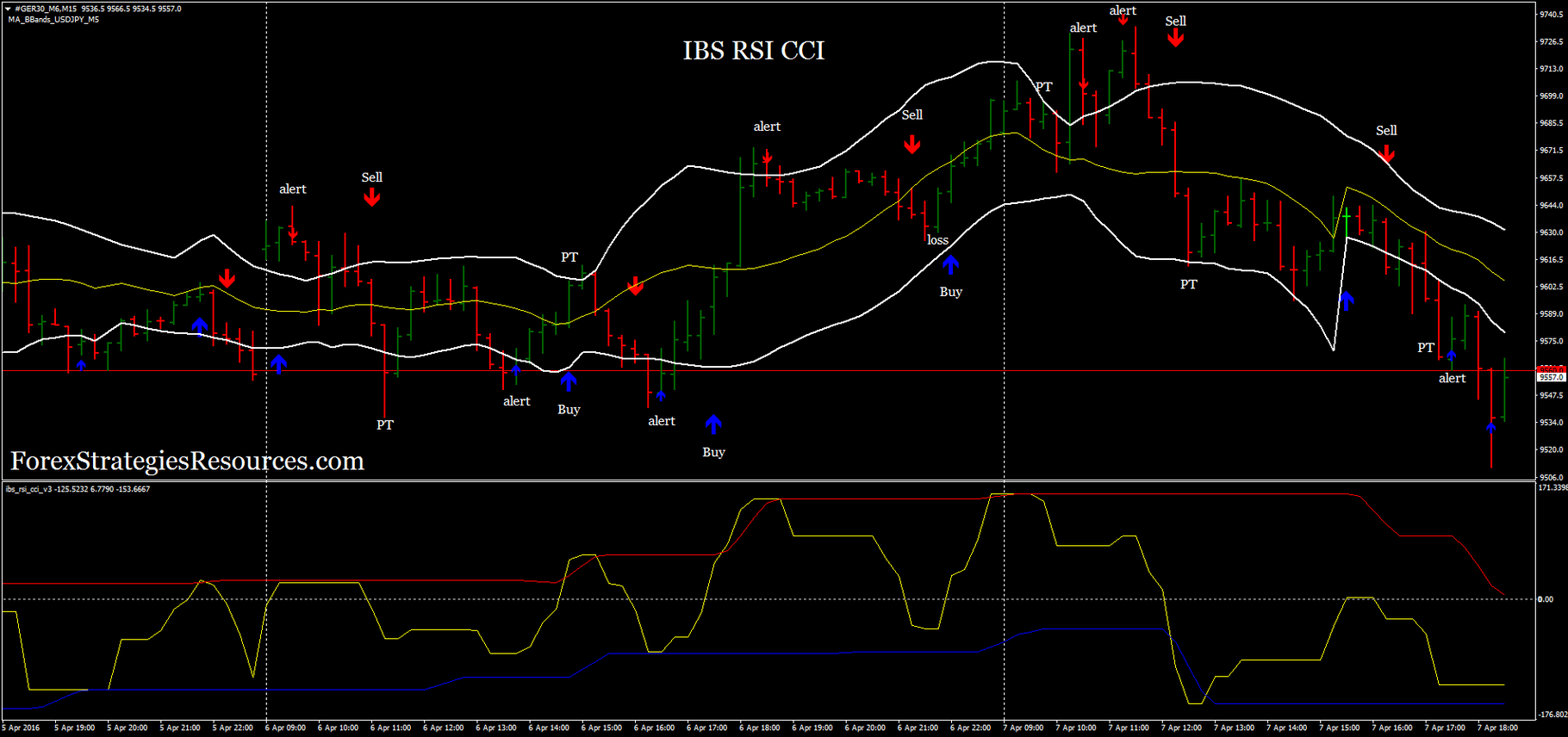The image size is (1568, 737).
Task: Select the blue arrow above the leftmost Buy label
Action: [x=569, y=381]
